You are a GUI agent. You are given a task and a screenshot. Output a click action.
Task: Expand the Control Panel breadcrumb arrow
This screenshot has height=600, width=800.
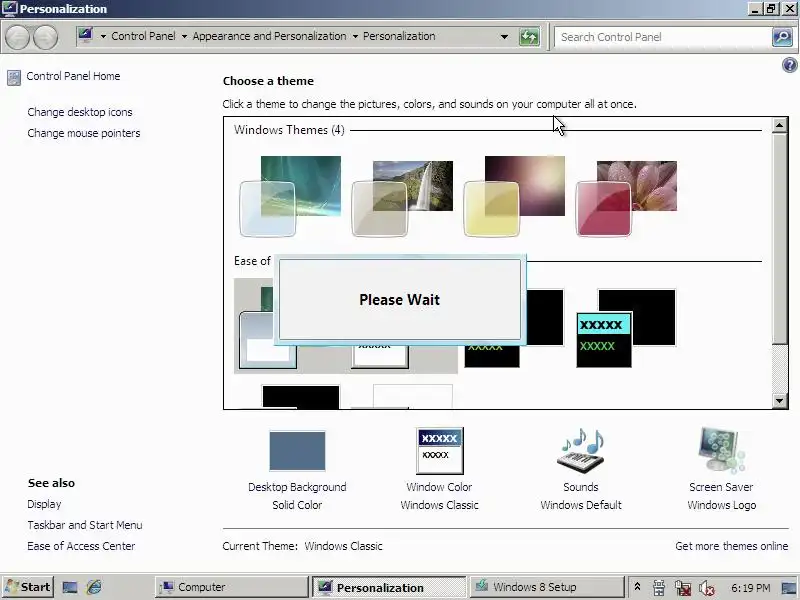click(184, 37)
